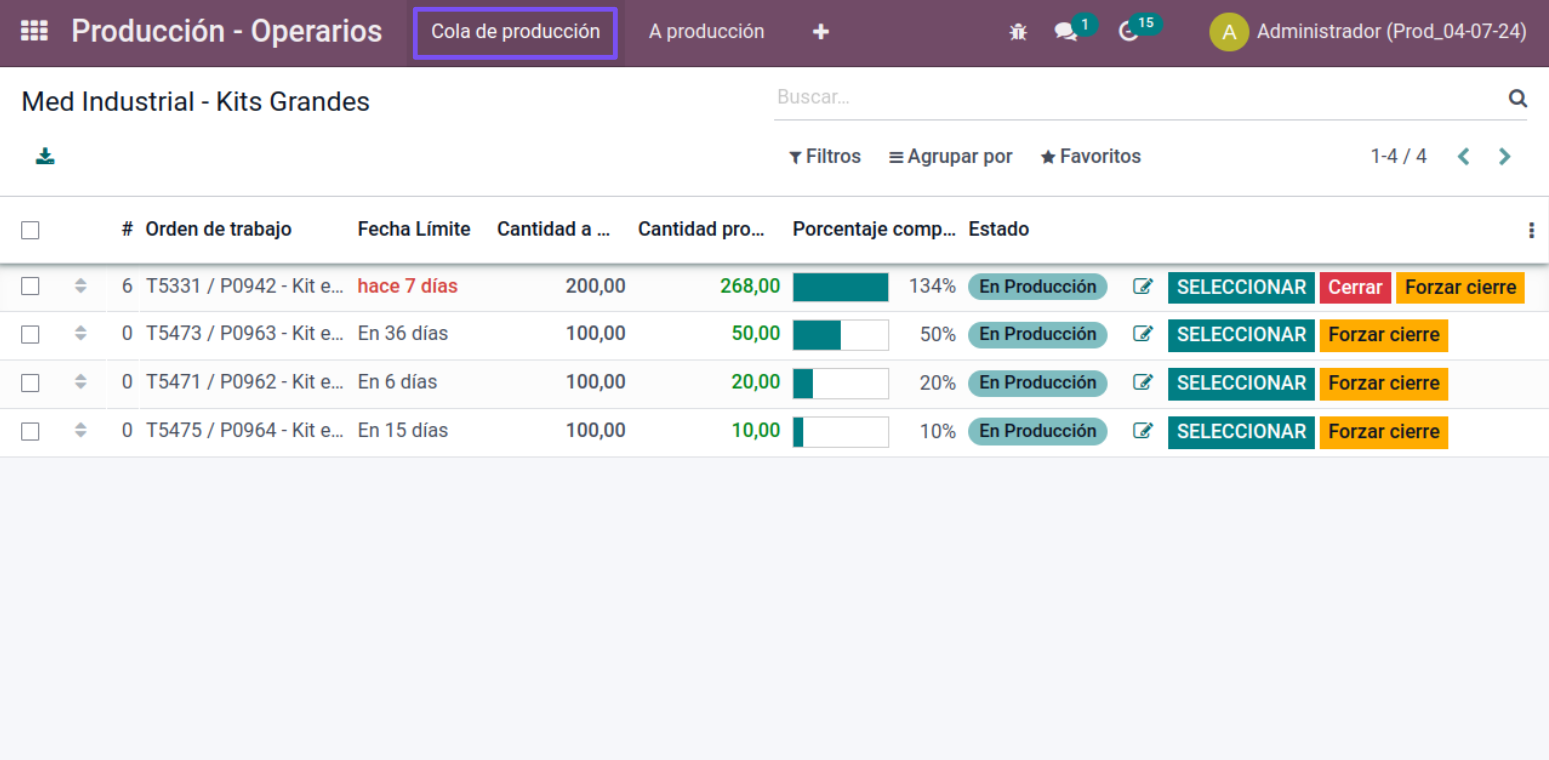This screenshot has height=760, width=1549.
Task: Click the plus icon in top menu
Action: [x=821, y=32]
